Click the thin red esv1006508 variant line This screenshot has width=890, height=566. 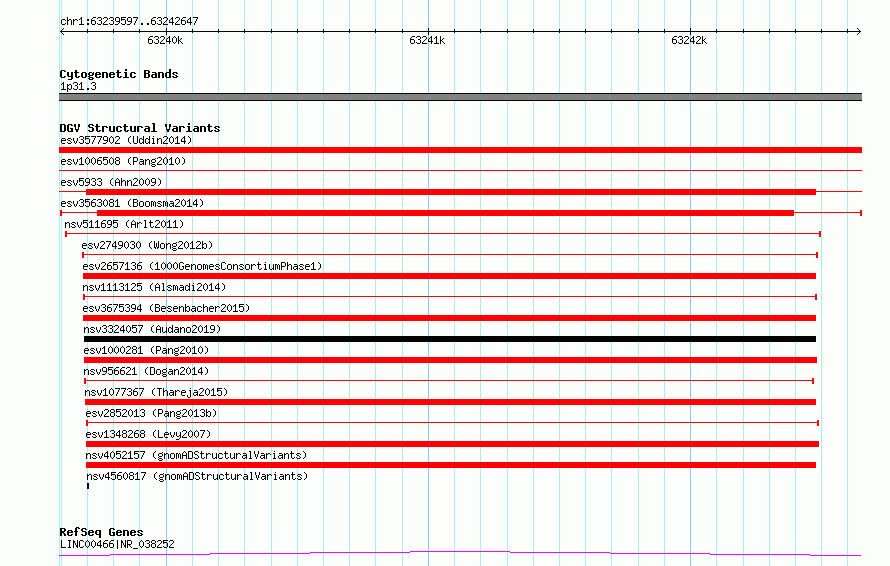[460, 170]
